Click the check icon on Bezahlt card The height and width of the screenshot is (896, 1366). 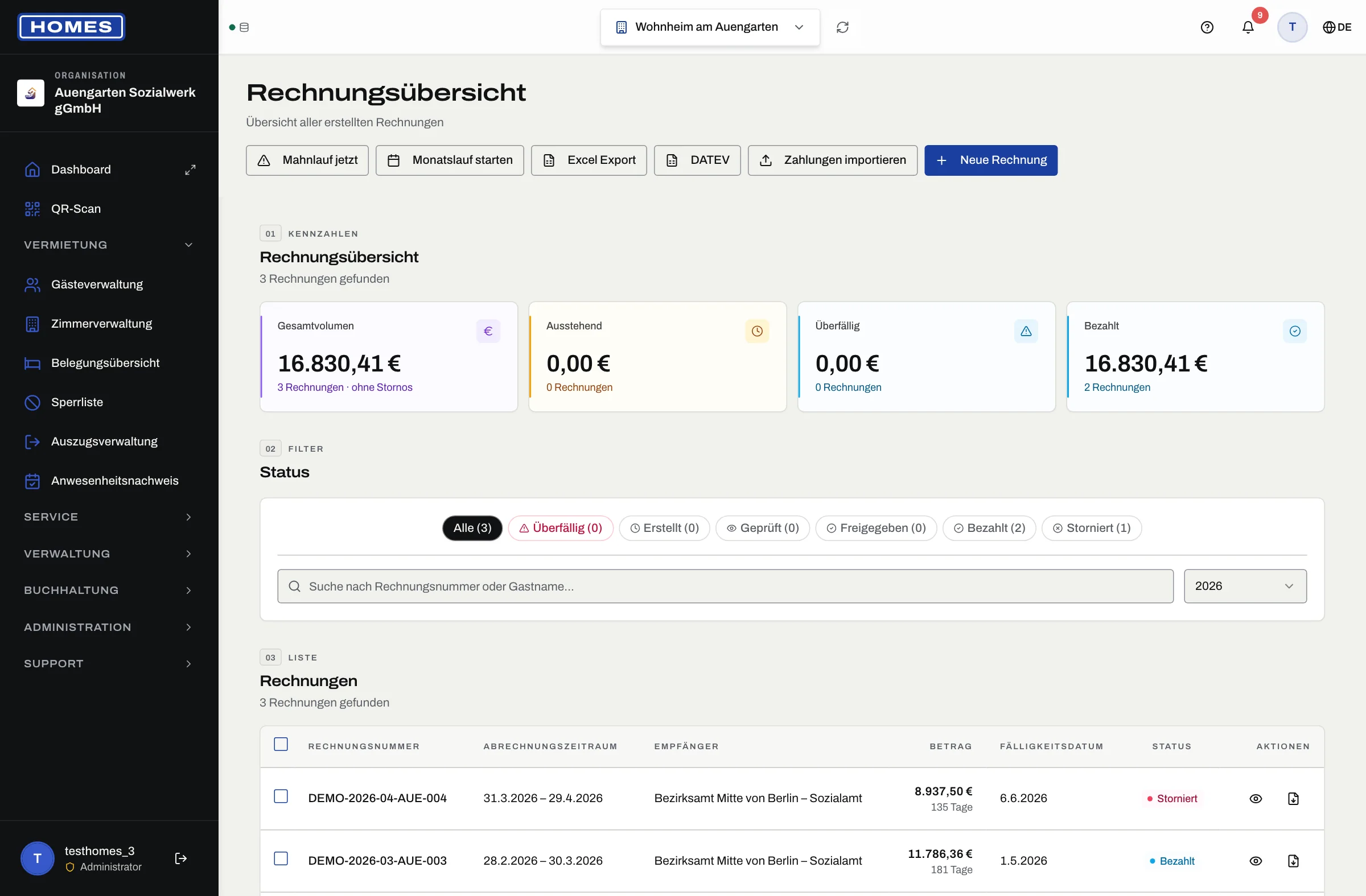[x=1295, y=331]
